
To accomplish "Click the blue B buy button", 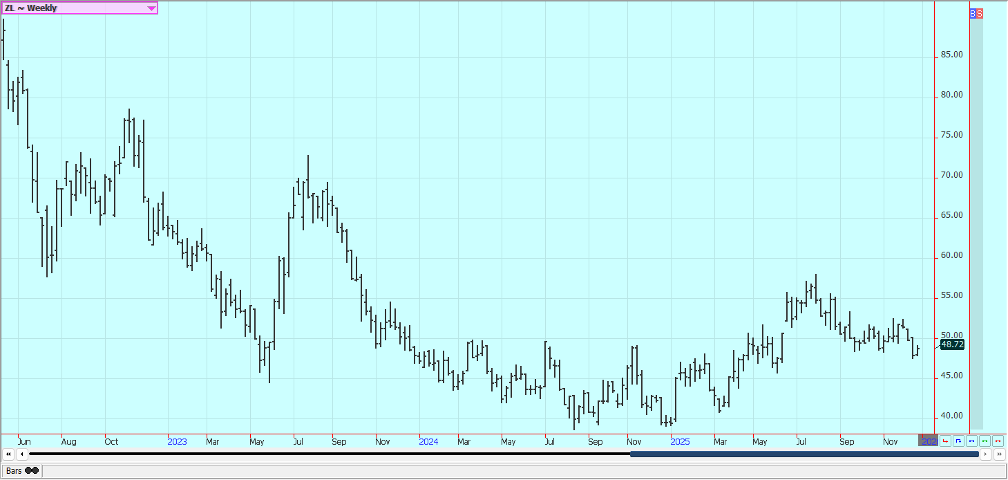I will [973, 13].
